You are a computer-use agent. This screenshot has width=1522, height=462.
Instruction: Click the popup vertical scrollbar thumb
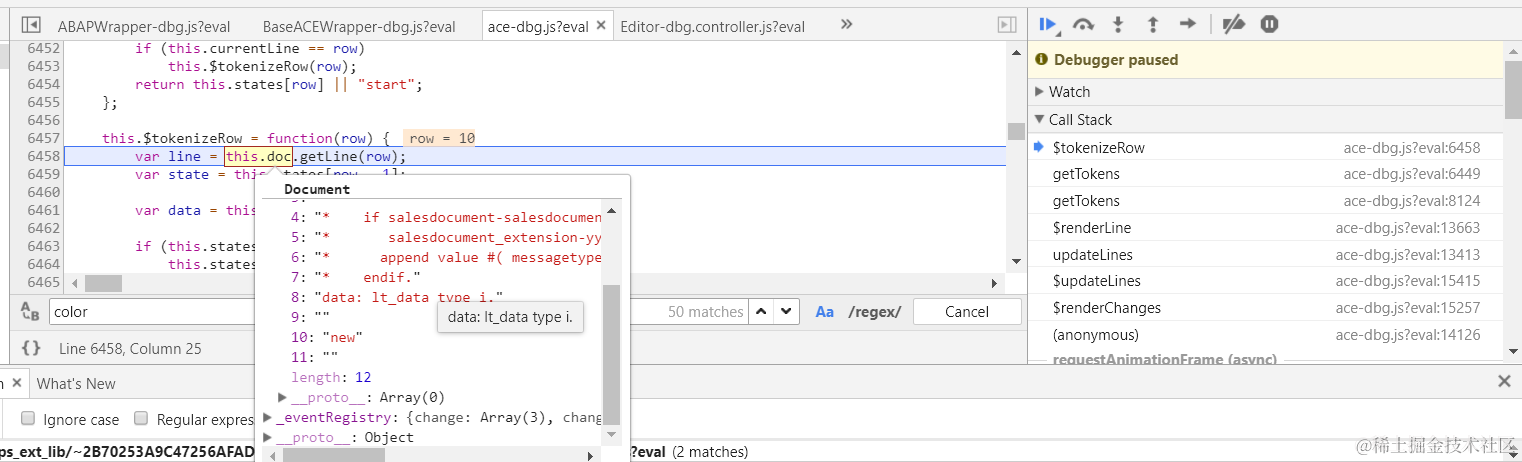click(612, 355)
